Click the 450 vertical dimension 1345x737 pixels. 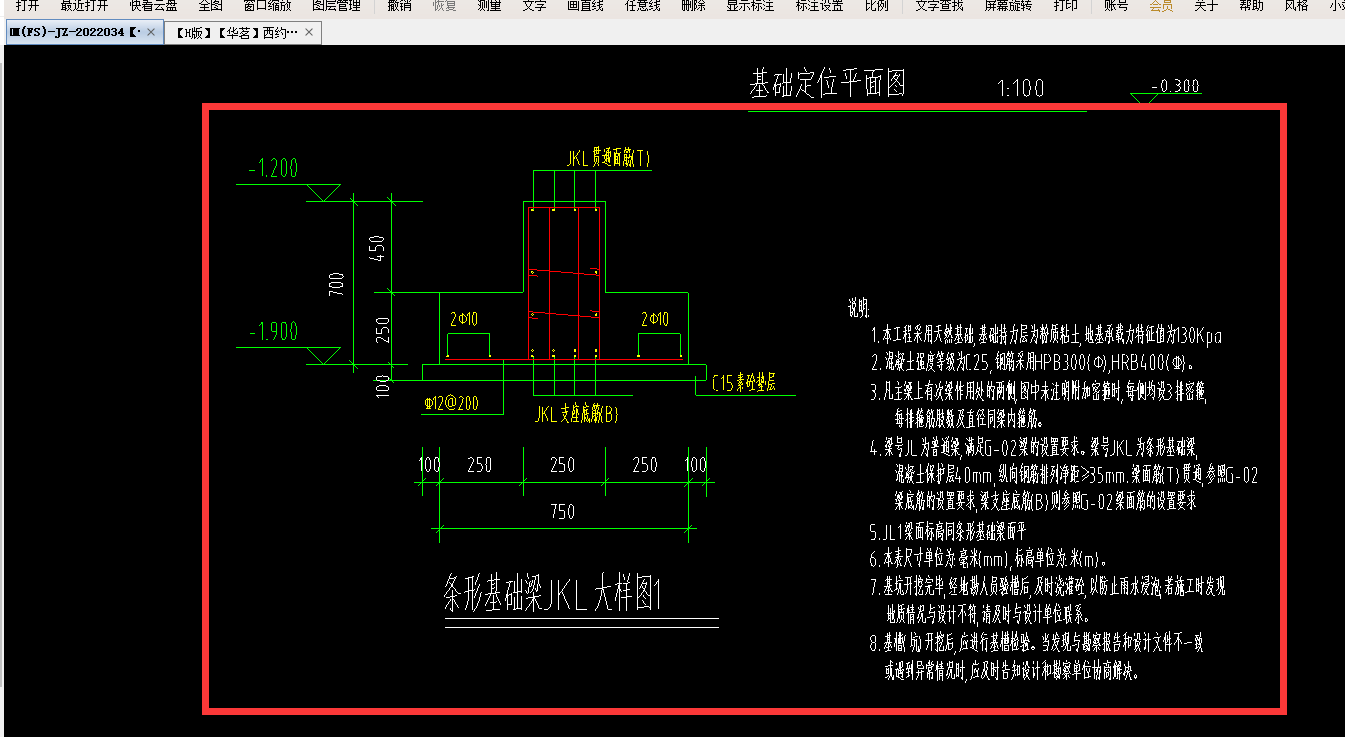pyautogui.click(x=377, y=247)
